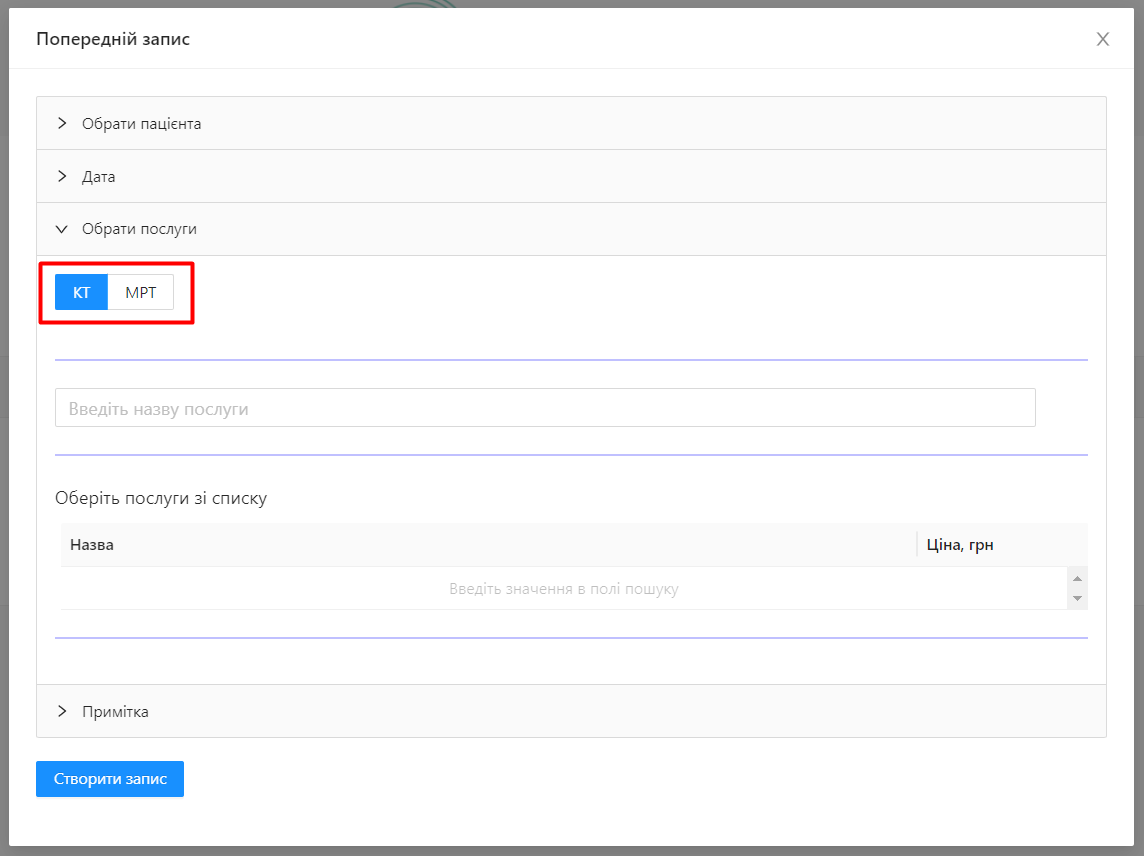Expand the Примітка section
Image resolution: width=1144 pixels, height=856 pixels.
pyautogui.click(x=115, y=712)
